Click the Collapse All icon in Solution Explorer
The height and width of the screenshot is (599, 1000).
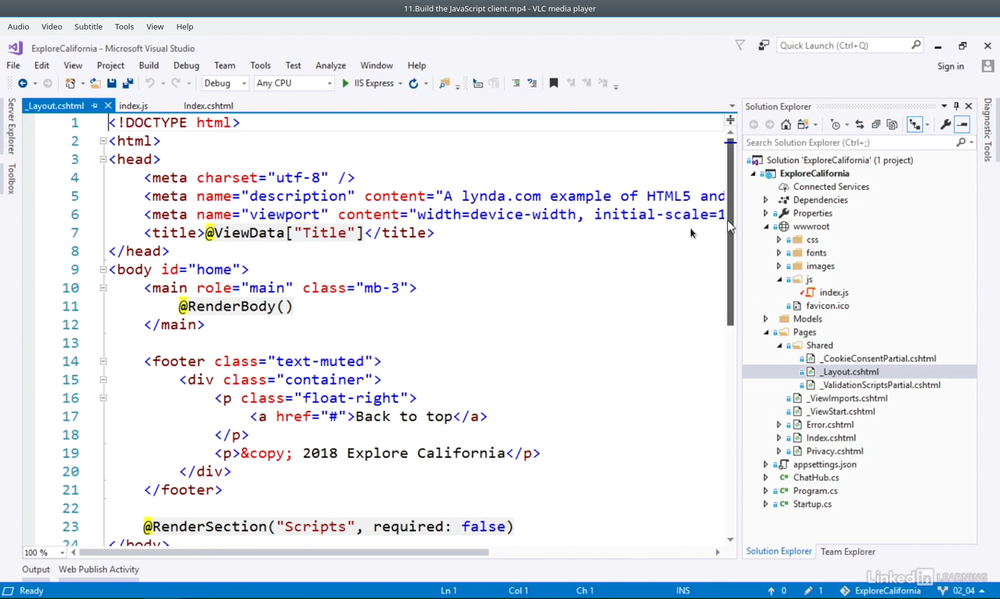point(876,124)
